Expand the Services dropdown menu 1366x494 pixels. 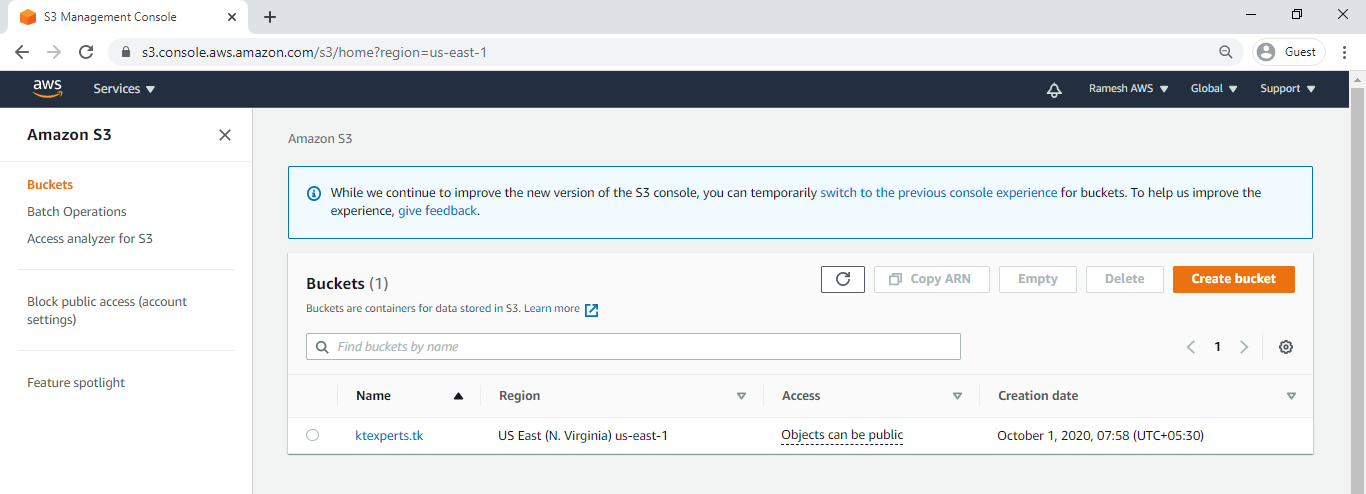click(124, 89)
